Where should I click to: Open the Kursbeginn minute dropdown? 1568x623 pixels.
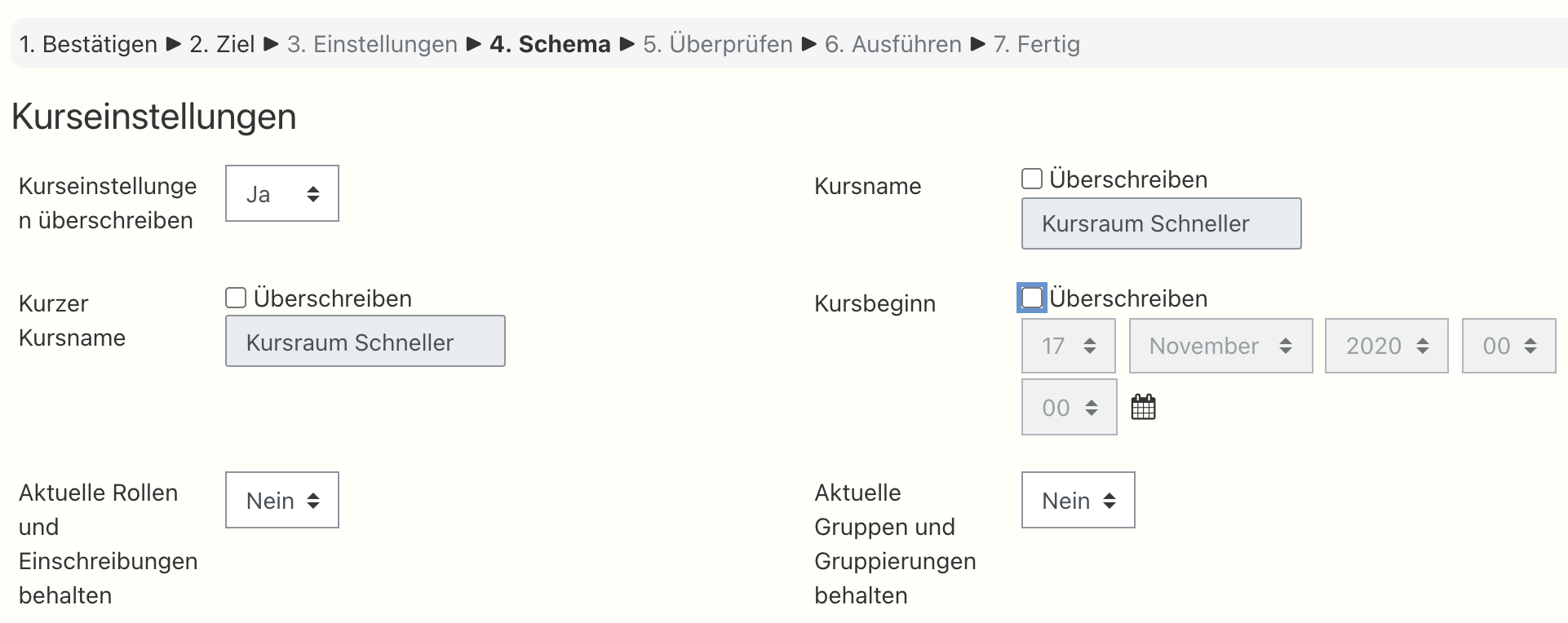coord(1069,408)
